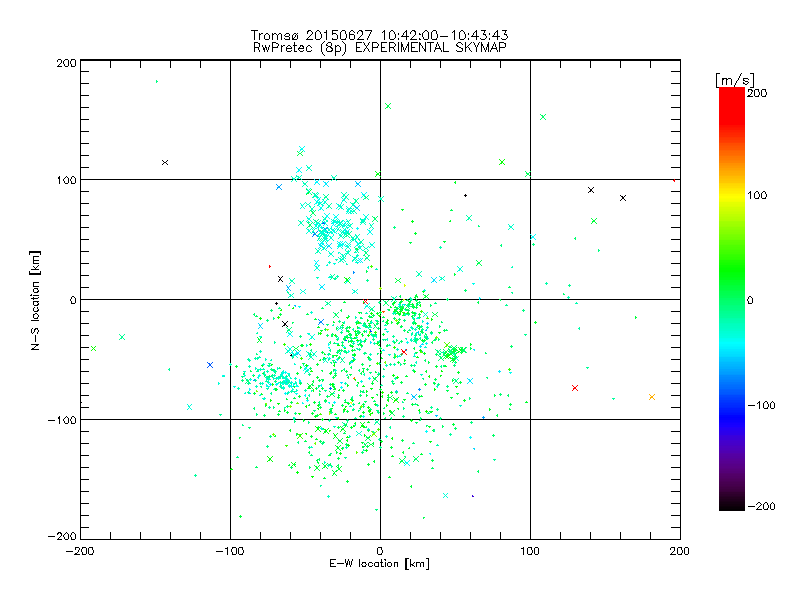Click the blue X marker near x=-115 km
Image resolution: width=800 pixels, height=600 pixels.
pos(210,365)
